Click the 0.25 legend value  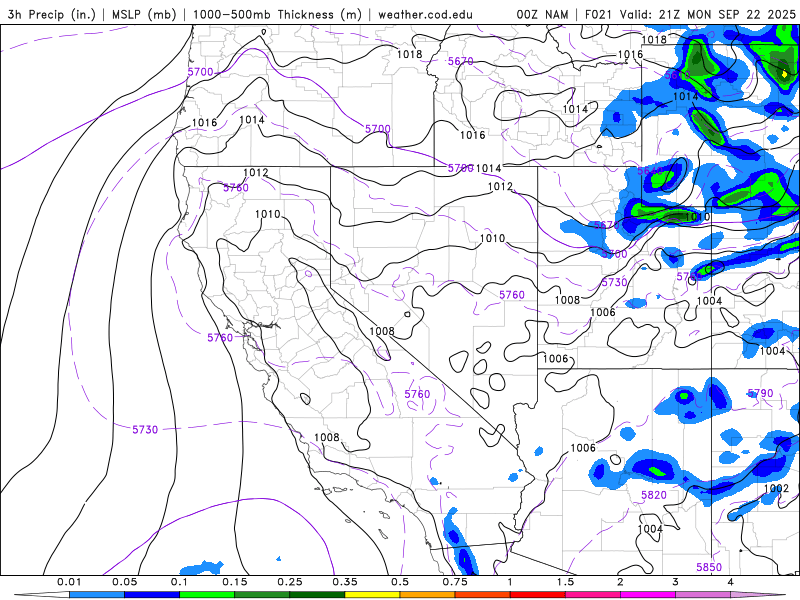[x=290, y=582]
